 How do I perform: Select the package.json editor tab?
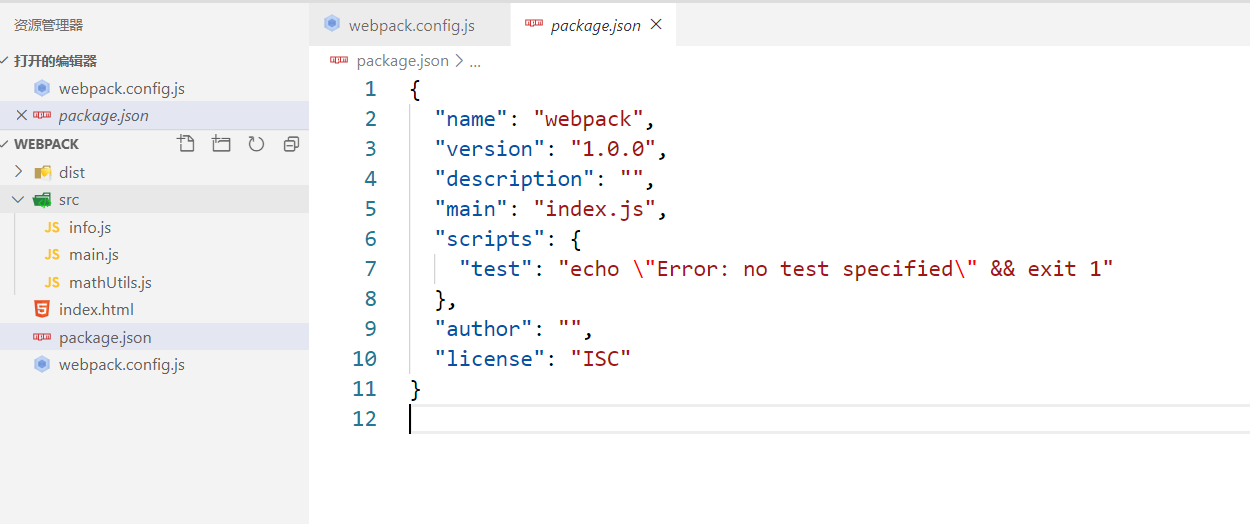point(594,26)
